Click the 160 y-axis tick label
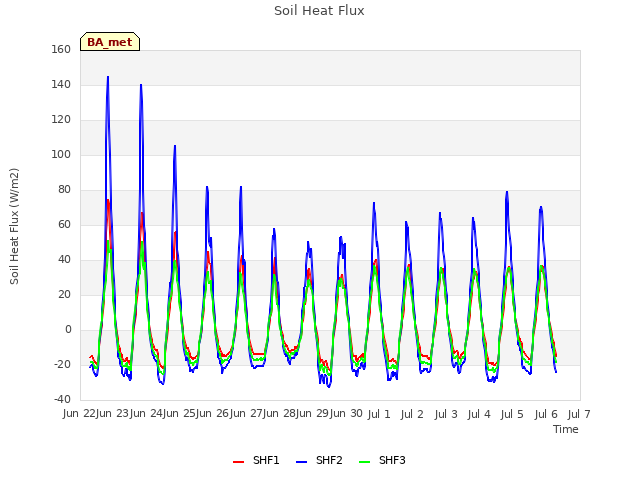Screen dimensions: 640x480 (x=61, y=49)
